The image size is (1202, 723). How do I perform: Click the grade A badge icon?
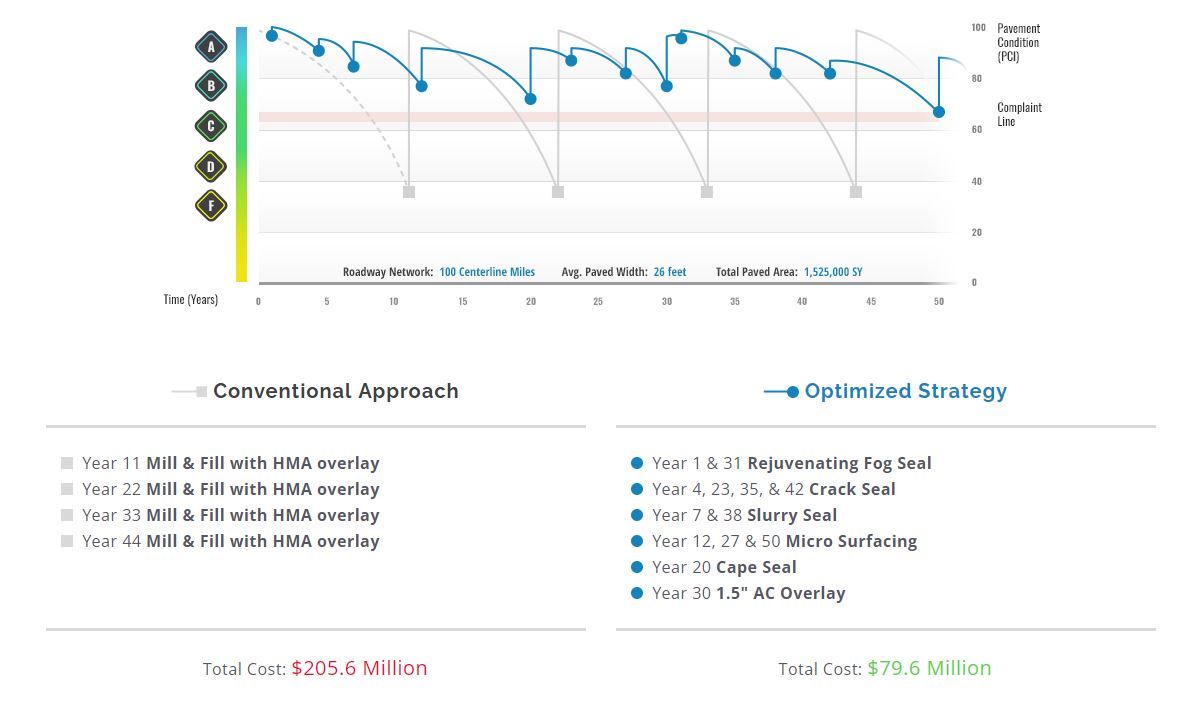point(211,46)
